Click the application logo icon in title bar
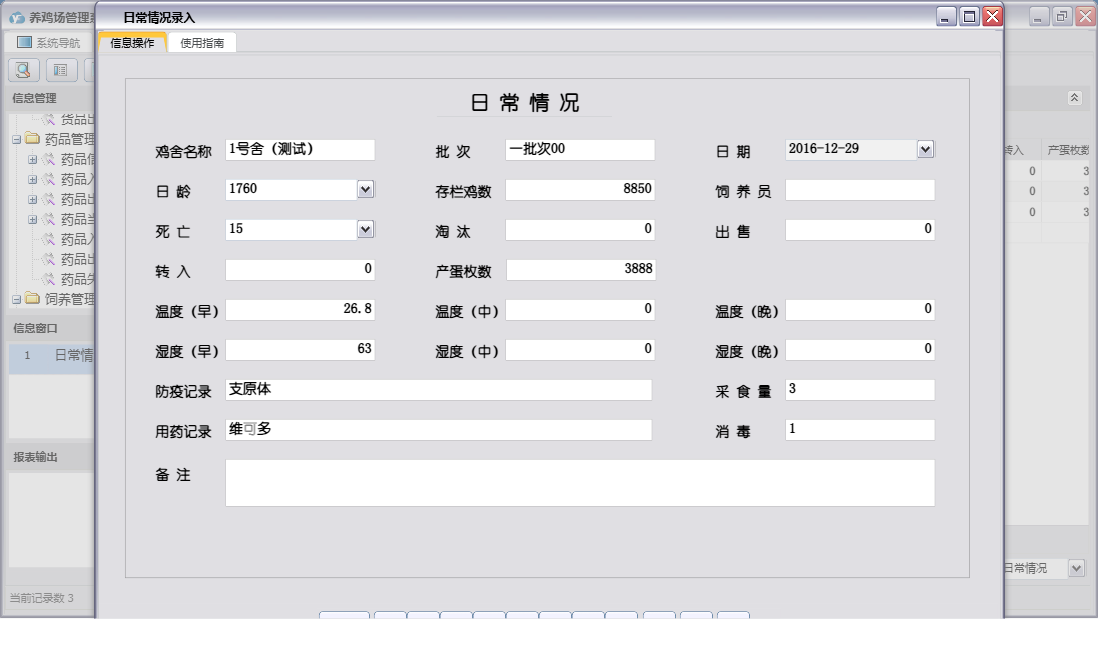This screenshot has width=1098, height=655. pyautogui.click(x=15, y=15)
